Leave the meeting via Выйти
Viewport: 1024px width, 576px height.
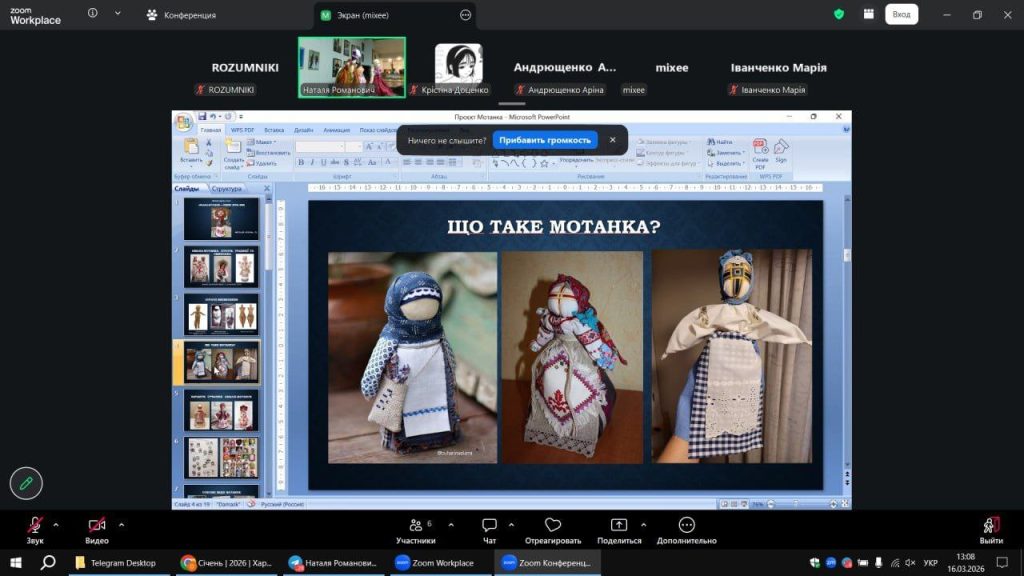click(991, 525)
